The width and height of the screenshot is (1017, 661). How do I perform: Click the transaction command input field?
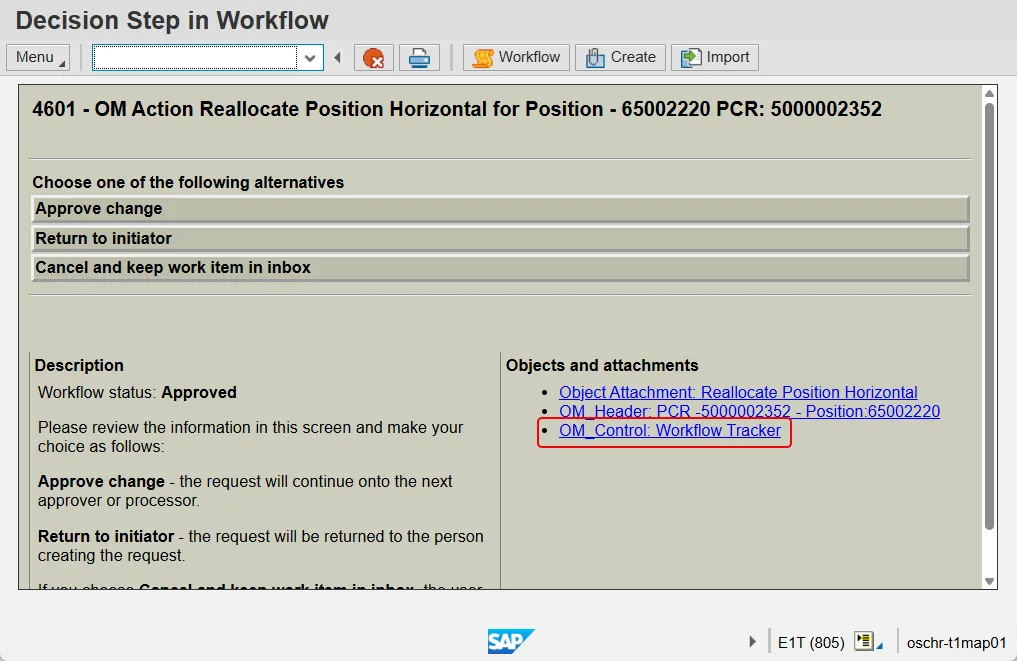[195, 58]
